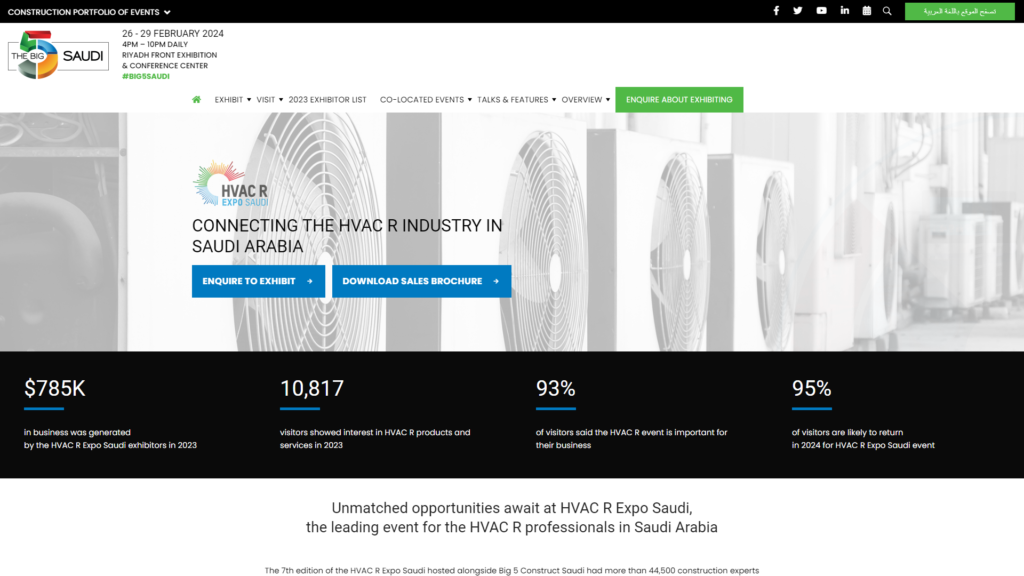
Task: Switch site to Arabic language button
Action: coord(959,11)
